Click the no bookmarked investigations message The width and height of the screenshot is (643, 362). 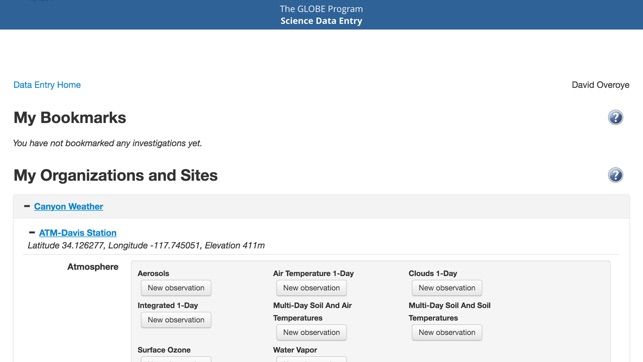pos(107,143)
